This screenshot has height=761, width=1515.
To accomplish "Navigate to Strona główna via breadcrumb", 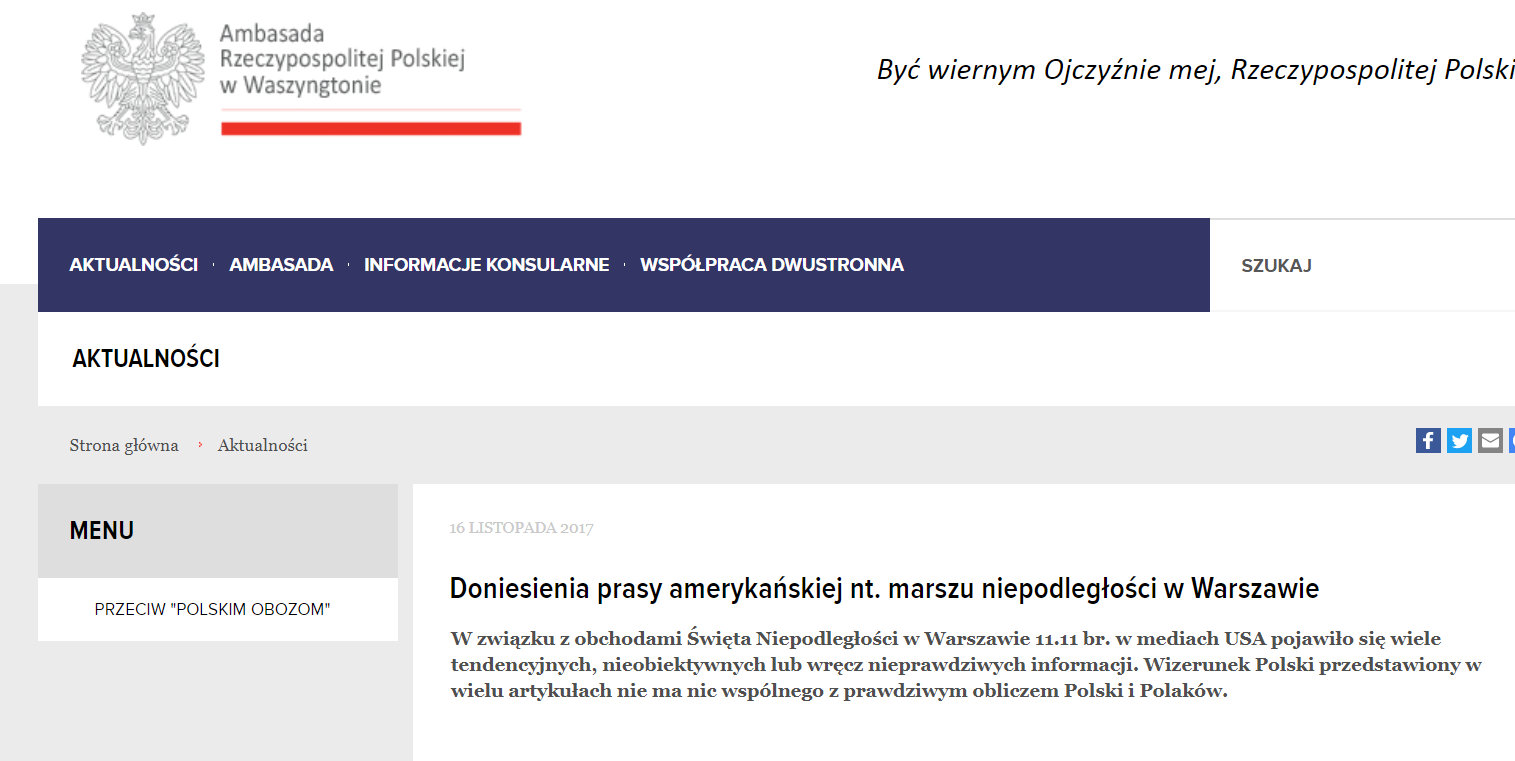I will coord(124,445).
